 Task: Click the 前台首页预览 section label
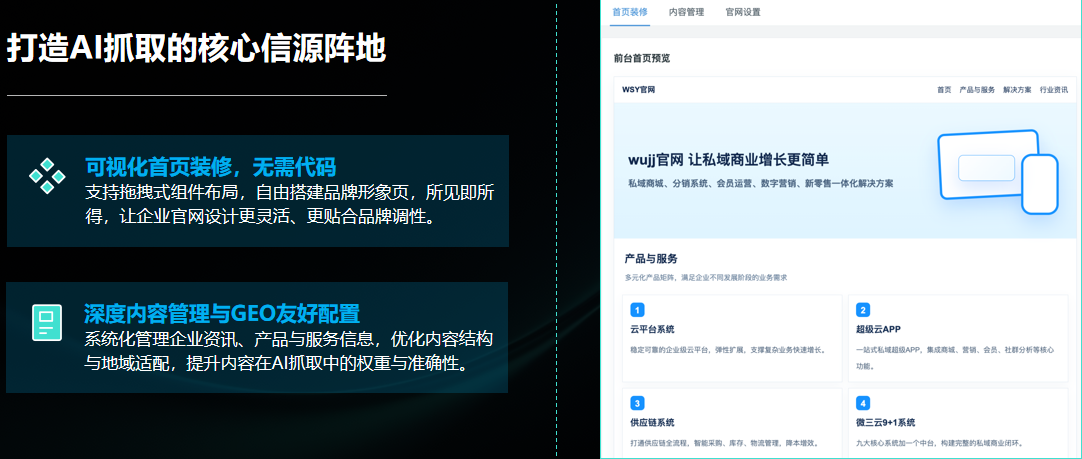pos(642,58)
